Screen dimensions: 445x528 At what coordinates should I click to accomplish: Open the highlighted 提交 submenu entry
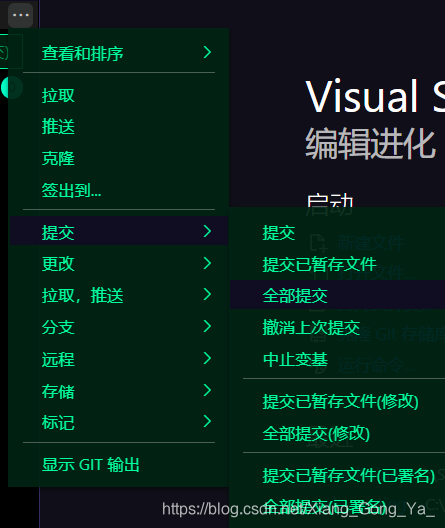(x=119, y=232)
